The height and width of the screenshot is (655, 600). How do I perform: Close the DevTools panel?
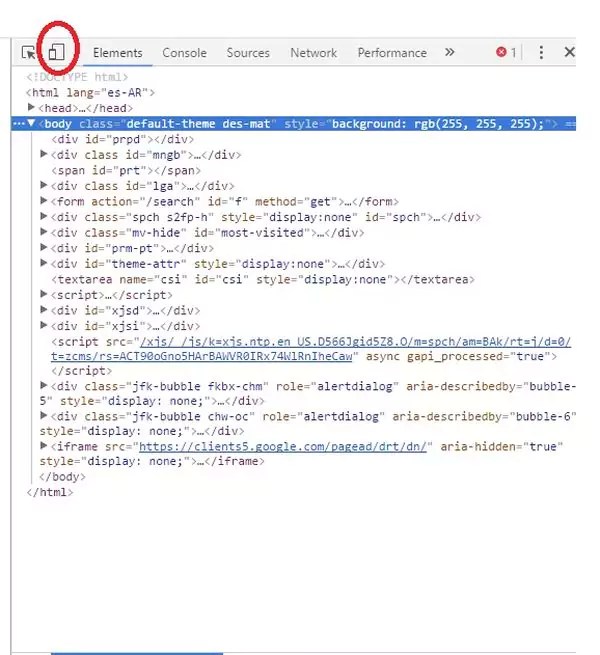pos(569,52)
